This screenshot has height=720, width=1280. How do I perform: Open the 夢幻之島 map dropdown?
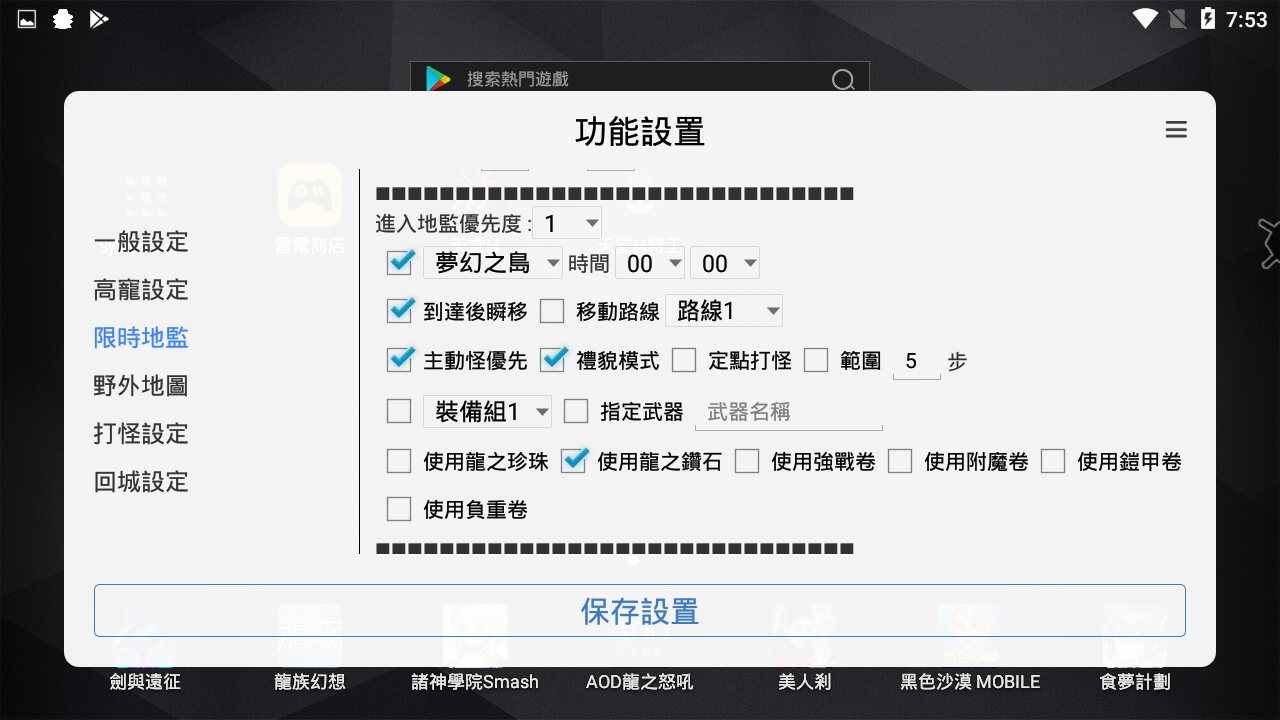(x=492, y=263)
